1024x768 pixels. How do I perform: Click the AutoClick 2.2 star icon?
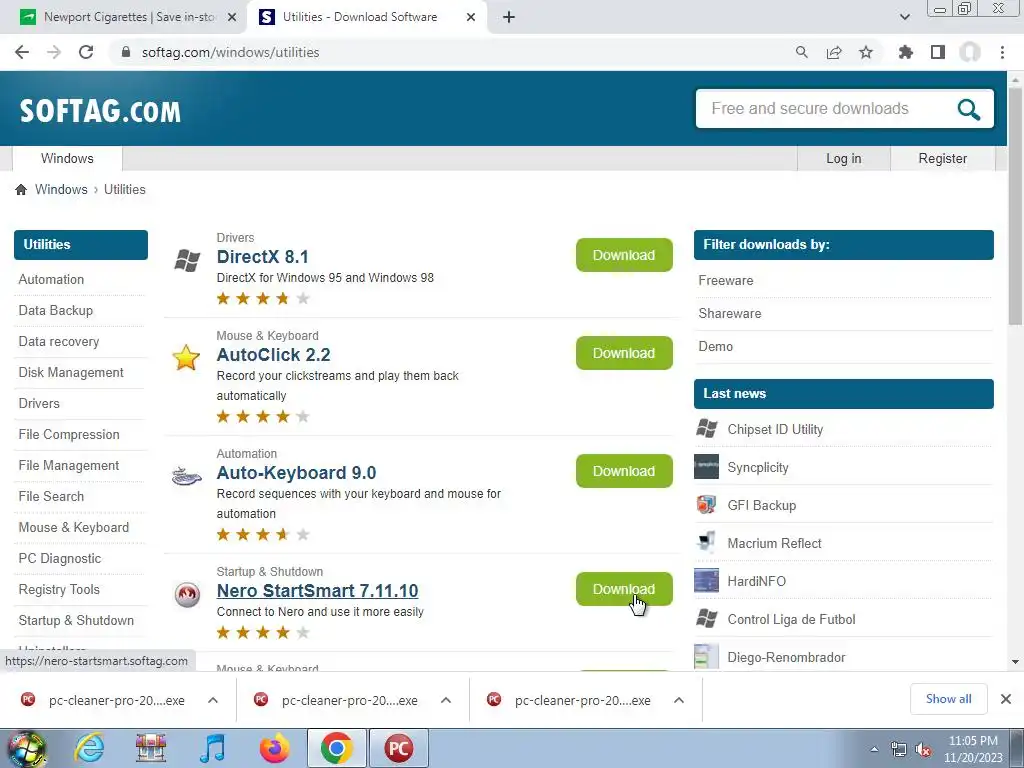186,358
